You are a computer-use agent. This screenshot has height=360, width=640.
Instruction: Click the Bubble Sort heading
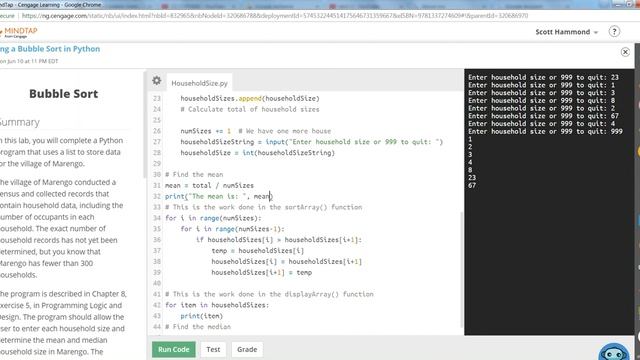coord(64,94)
